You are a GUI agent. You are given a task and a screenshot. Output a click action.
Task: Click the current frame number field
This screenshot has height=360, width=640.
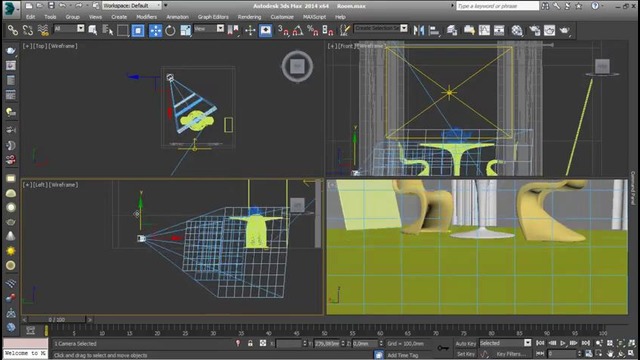(563, 353)
